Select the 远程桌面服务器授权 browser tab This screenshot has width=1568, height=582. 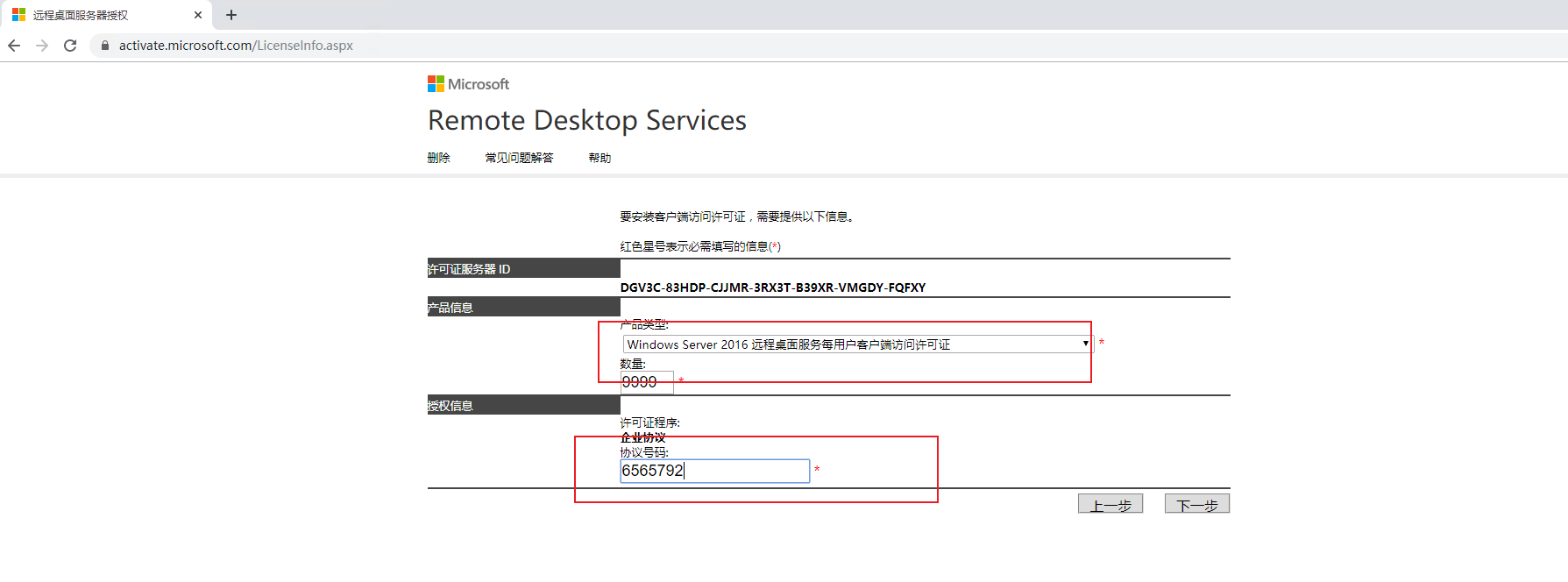pos(96,15)
